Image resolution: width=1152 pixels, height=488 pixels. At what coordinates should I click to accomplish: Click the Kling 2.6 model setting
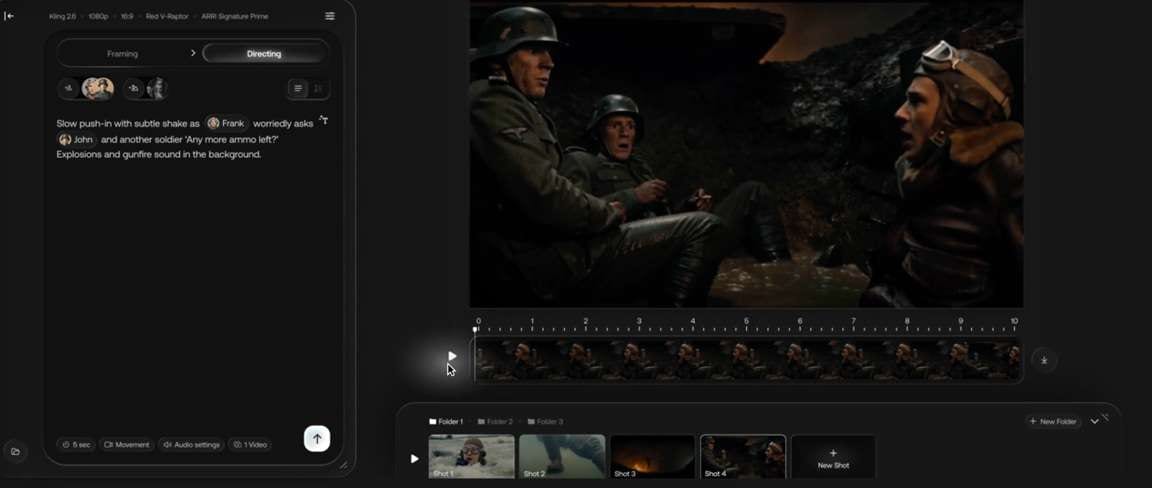tap(62, 16)
